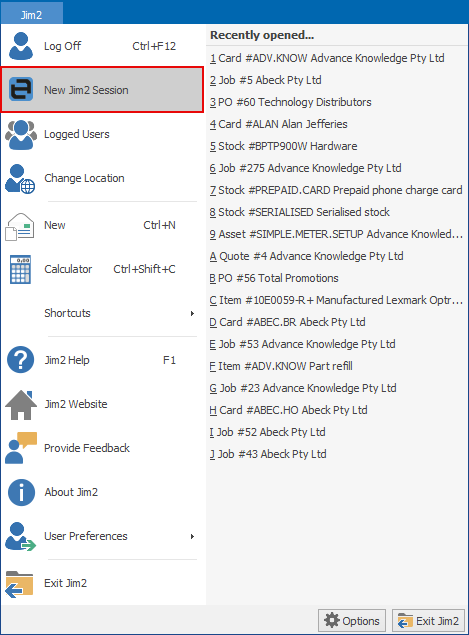This screenshot has width=469, height=635.
Task: Click the Exit Jim2 button at bottom right
Action: (428, 620)
